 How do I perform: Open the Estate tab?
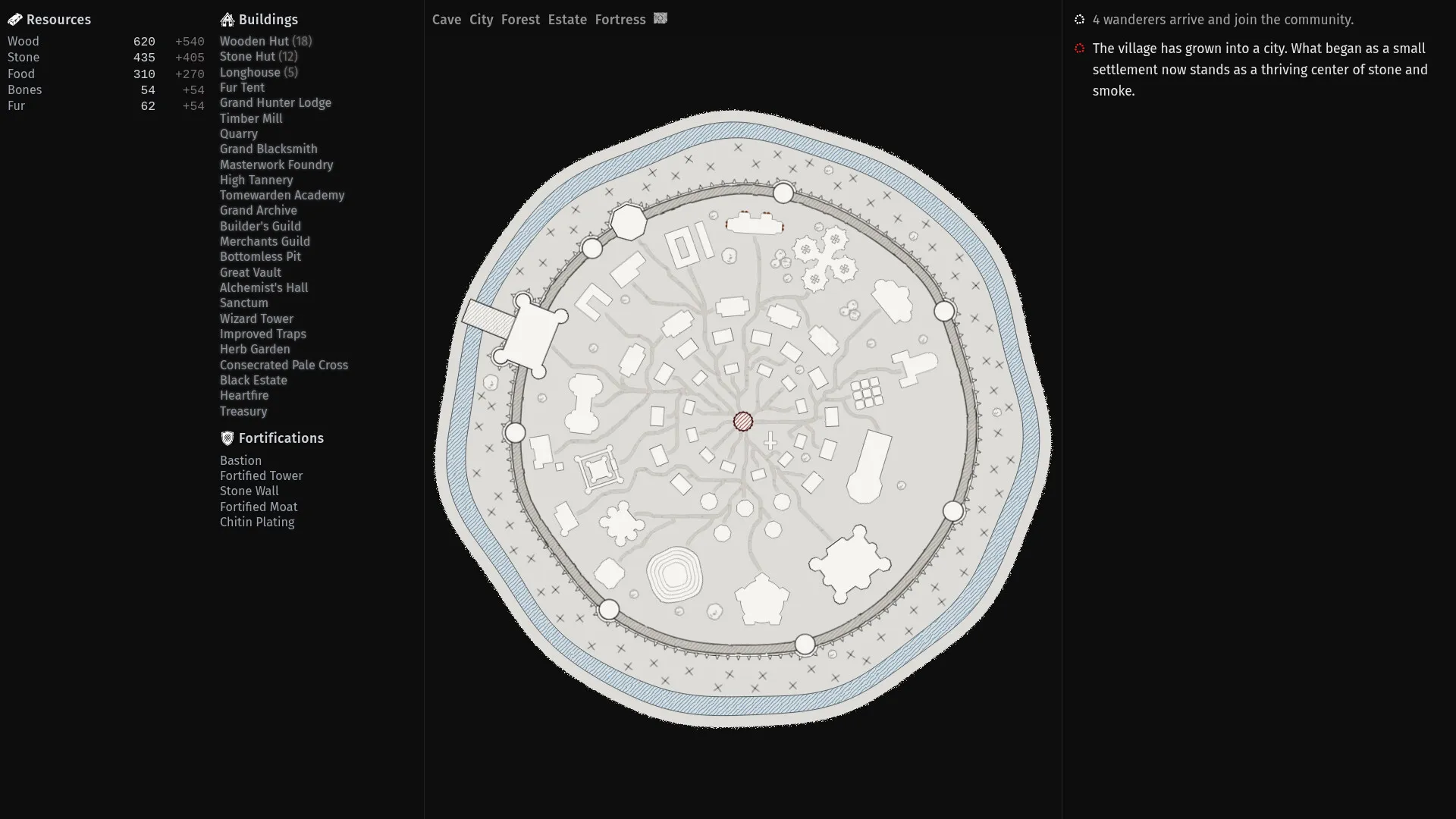567,20
